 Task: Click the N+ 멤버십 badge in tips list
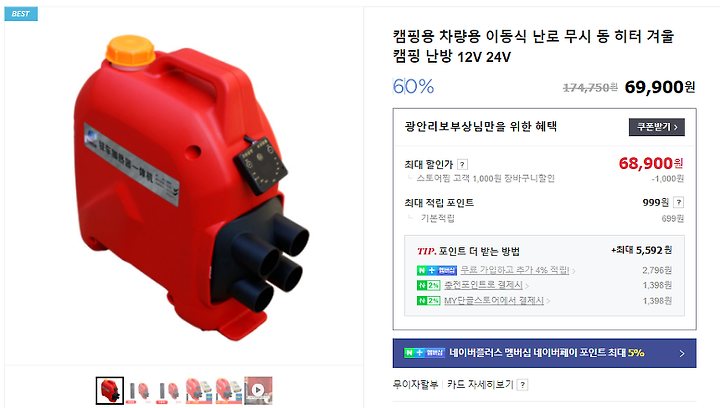[437, 270]
